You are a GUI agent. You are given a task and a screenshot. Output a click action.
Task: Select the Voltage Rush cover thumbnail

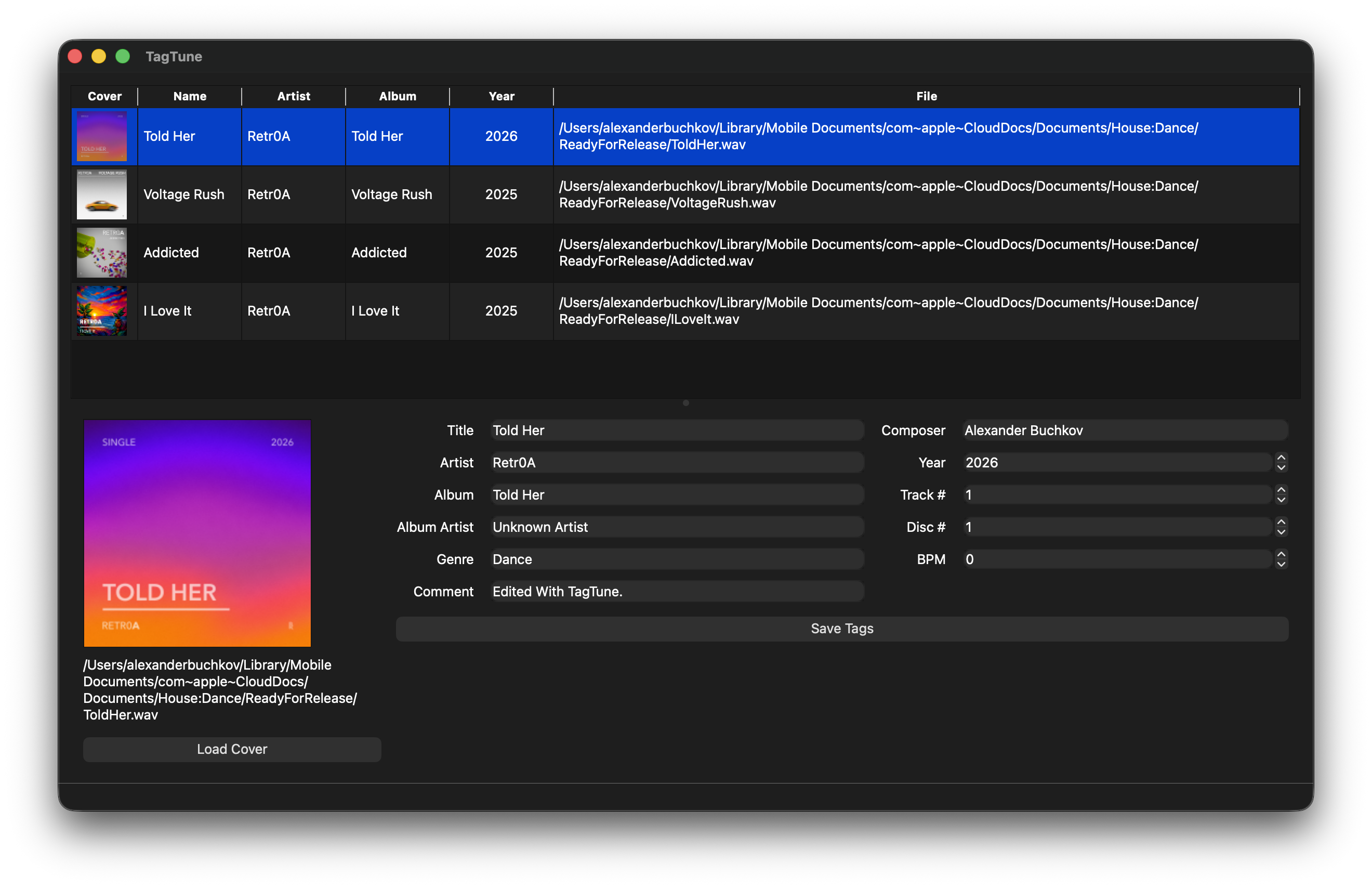click(101, 195)
